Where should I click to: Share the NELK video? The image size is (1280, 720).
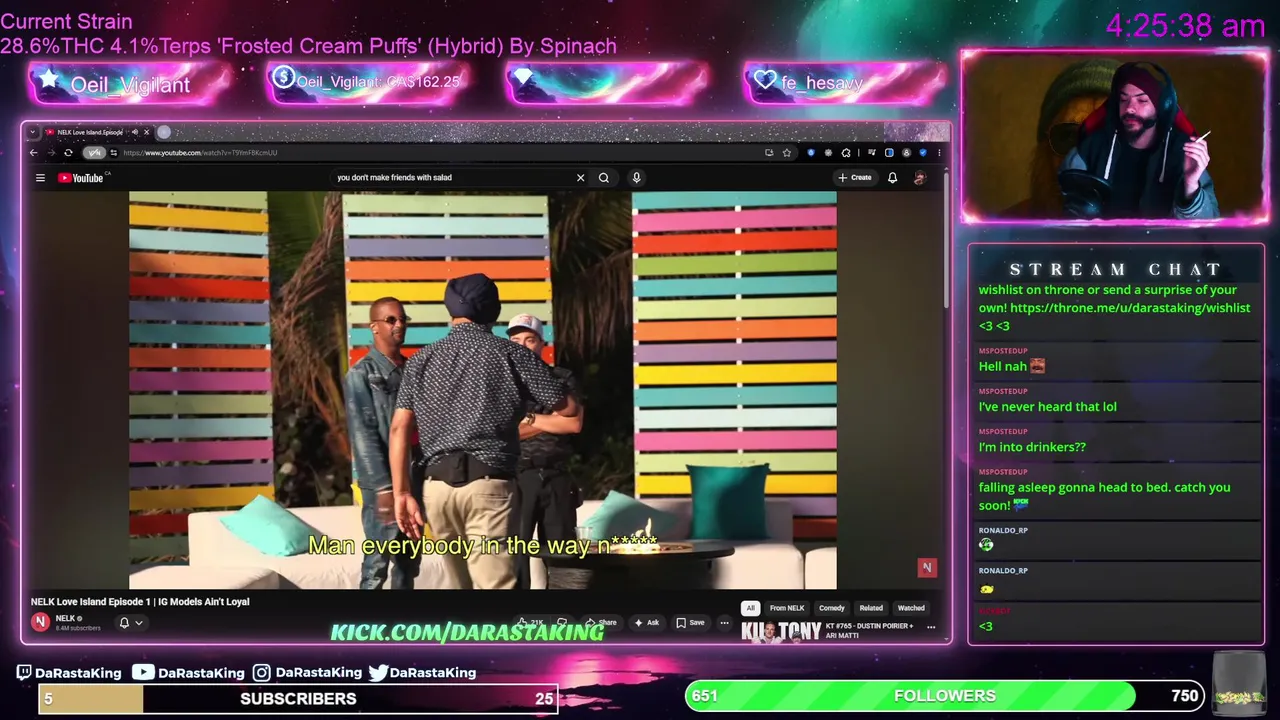coord(601,623)
